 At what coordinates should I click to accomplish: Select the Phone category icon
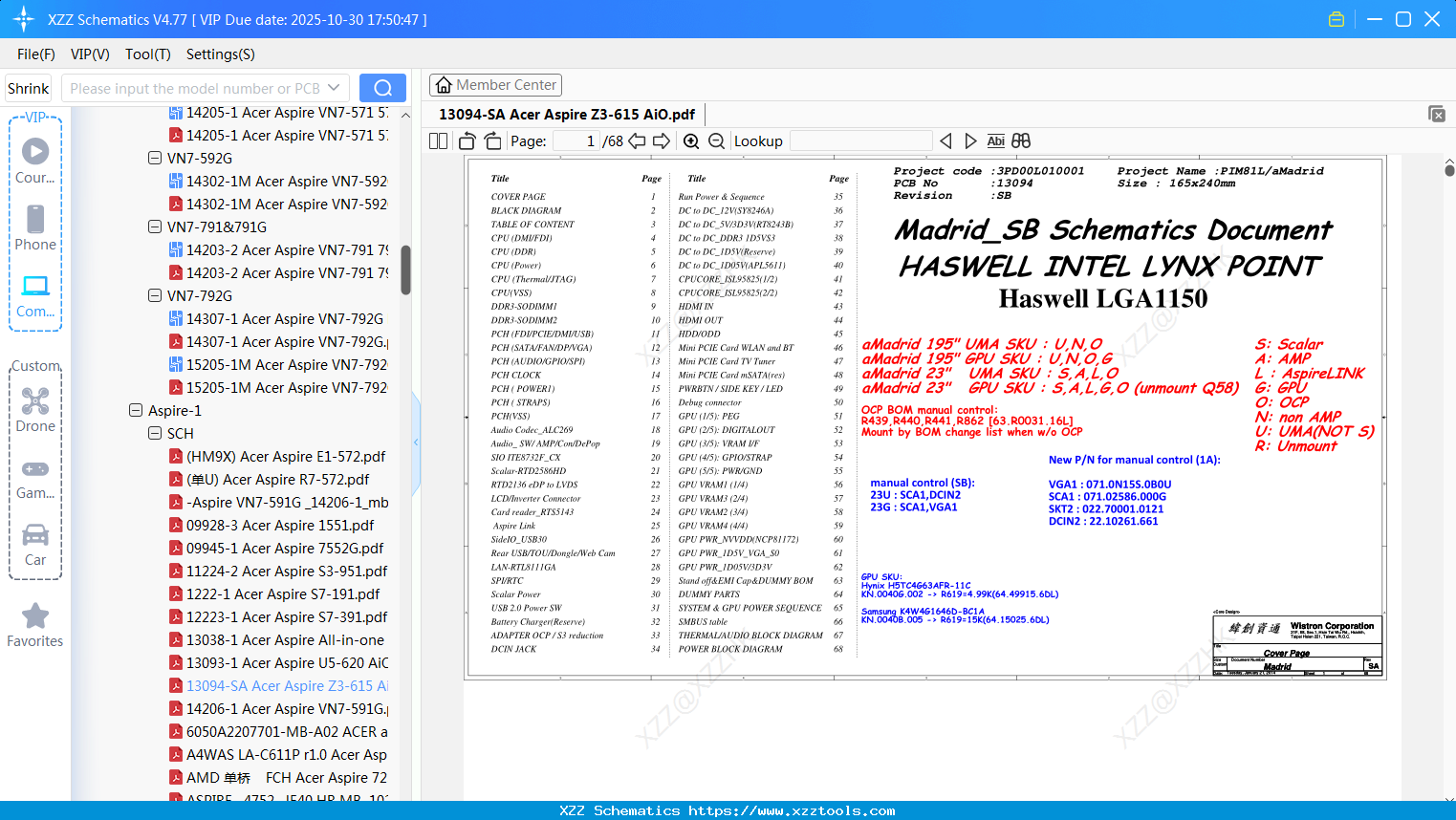[x=35, y=228]
